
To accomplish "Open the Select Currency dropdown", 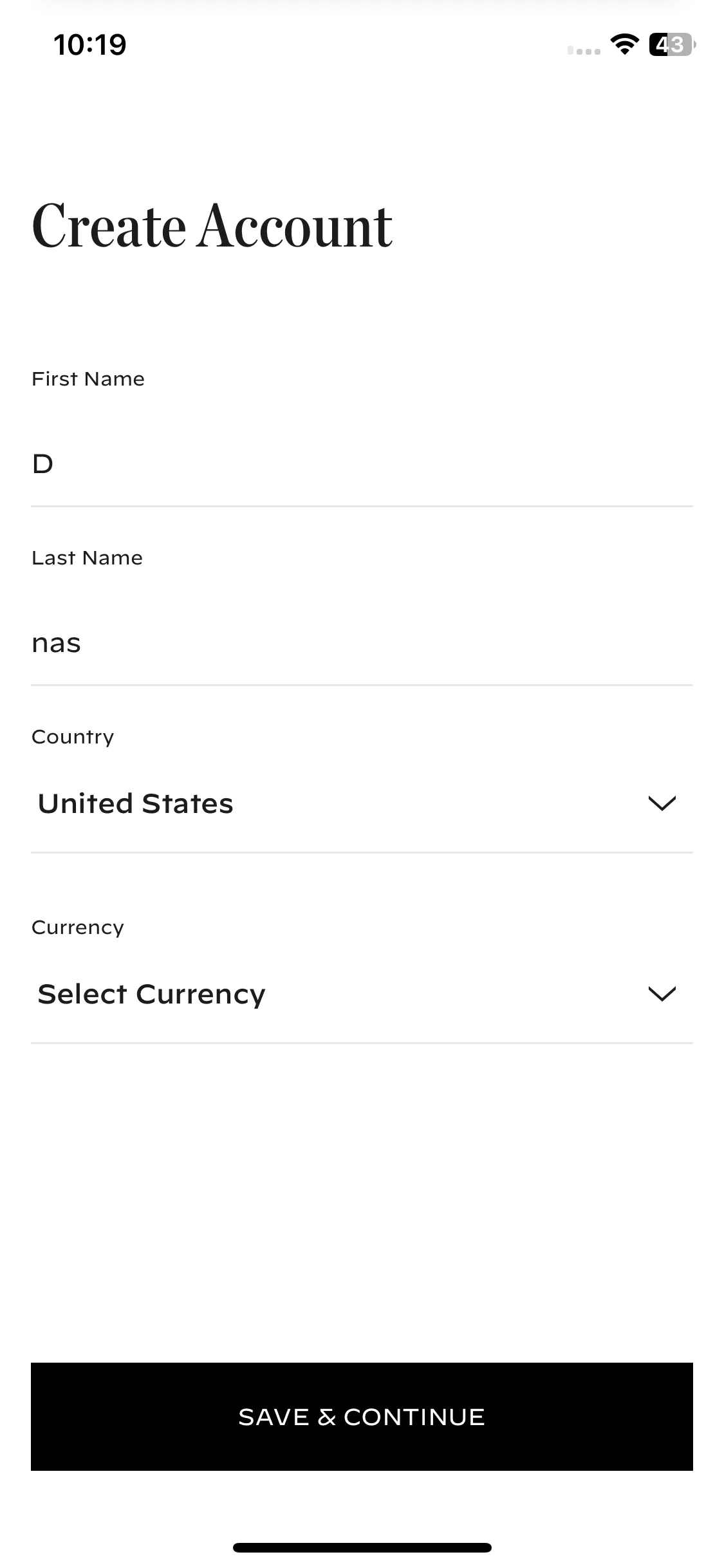I will [362, 994].
